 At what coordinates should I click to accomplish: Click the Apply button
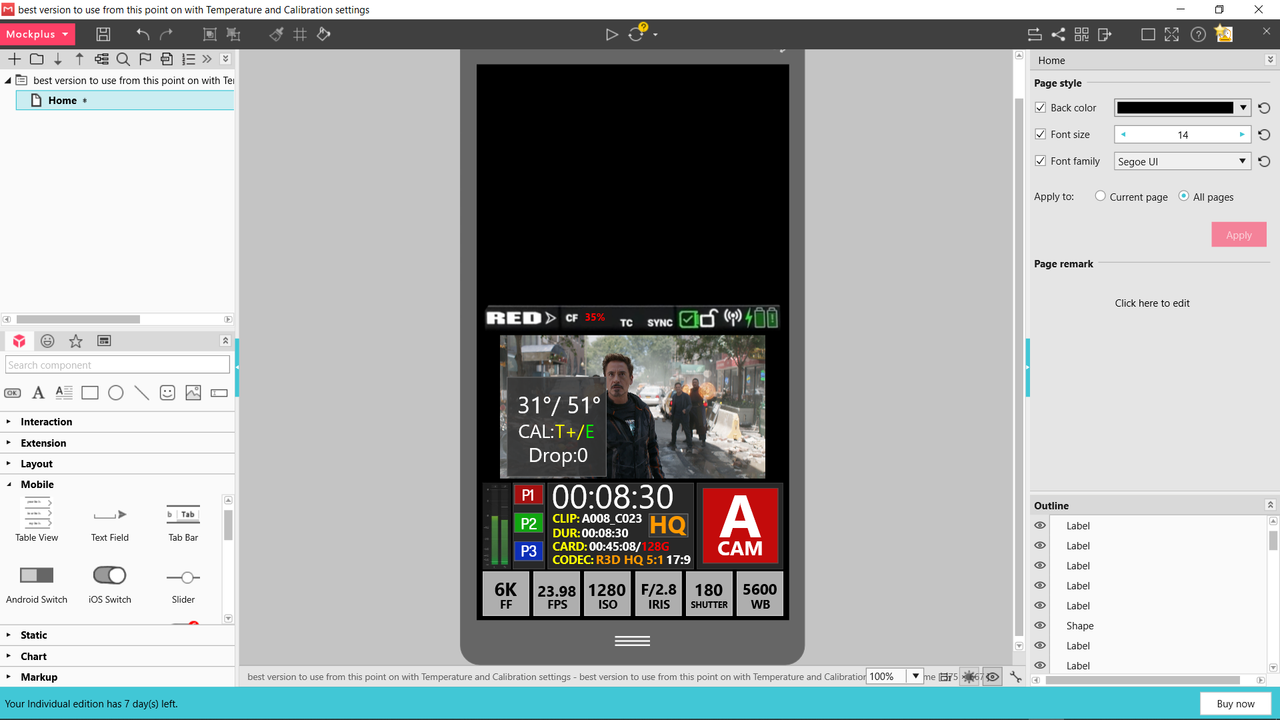pyautogui.click(x=1239, y=235)
